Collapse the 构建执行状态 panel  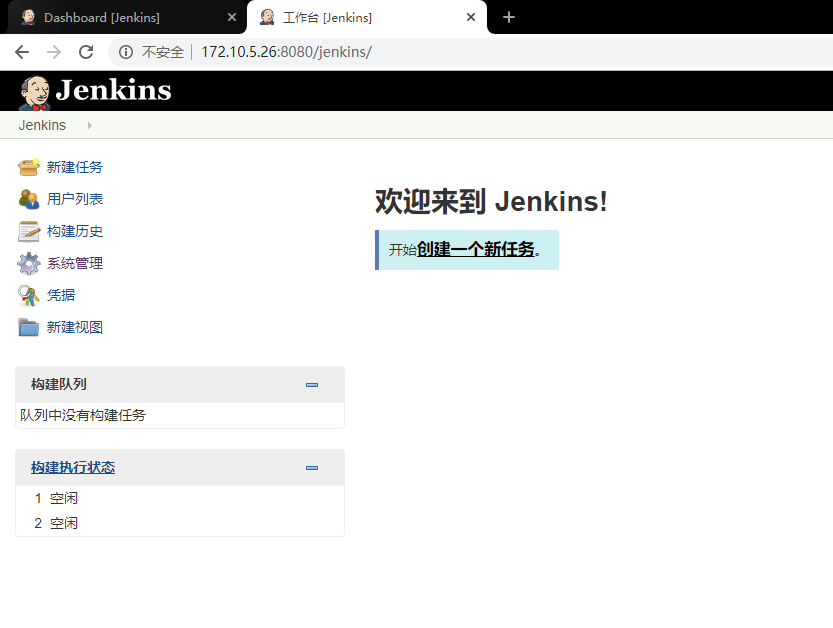click(312, 468)
